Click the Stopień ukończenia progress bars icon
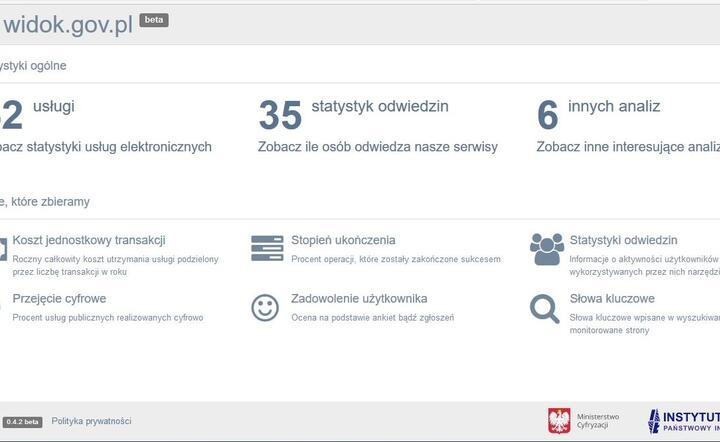Viewport: 720px width, 442px height. [x=267, y=248]
